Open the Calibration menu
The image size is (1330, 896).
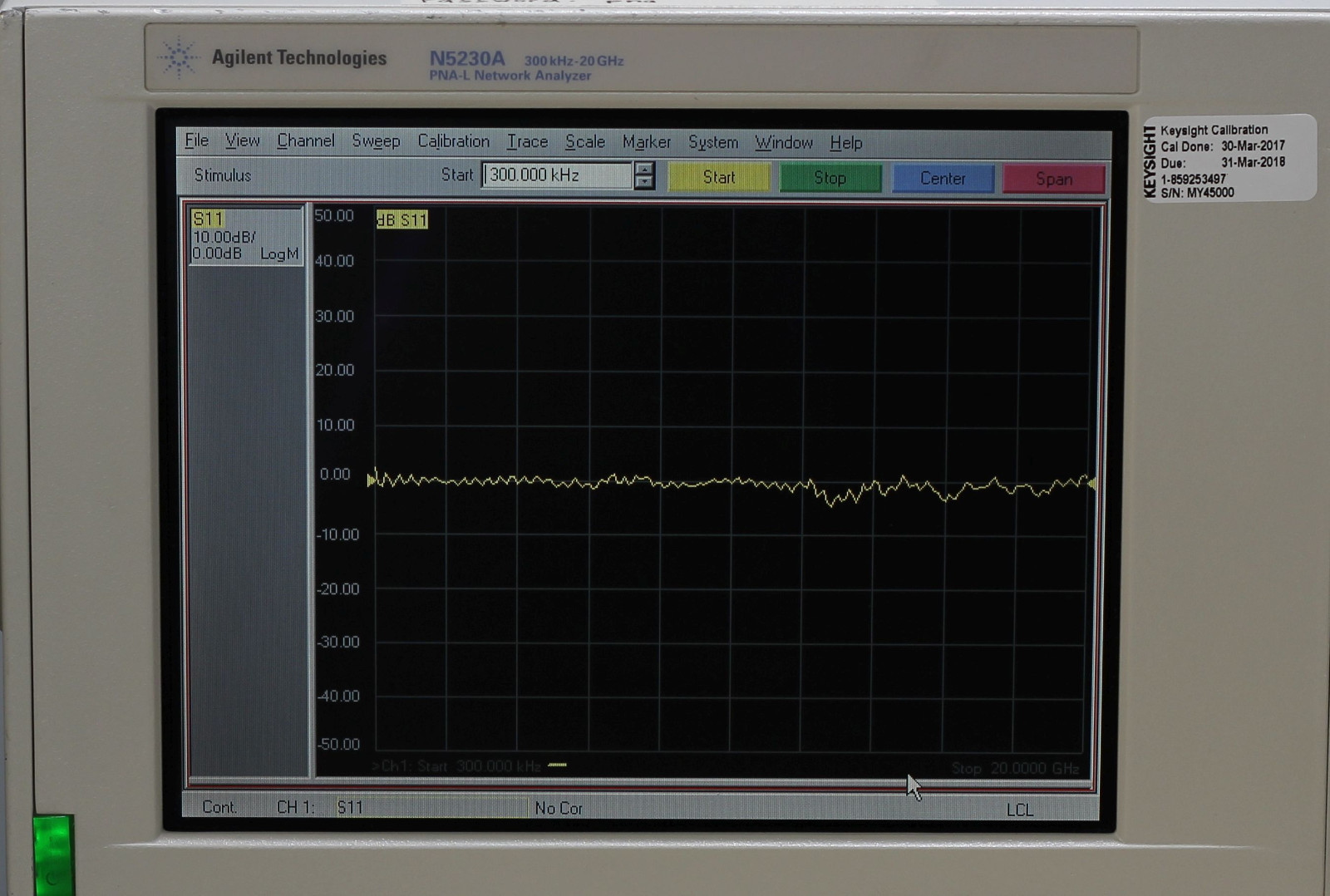pyautogui.click(x=454, y=141)
